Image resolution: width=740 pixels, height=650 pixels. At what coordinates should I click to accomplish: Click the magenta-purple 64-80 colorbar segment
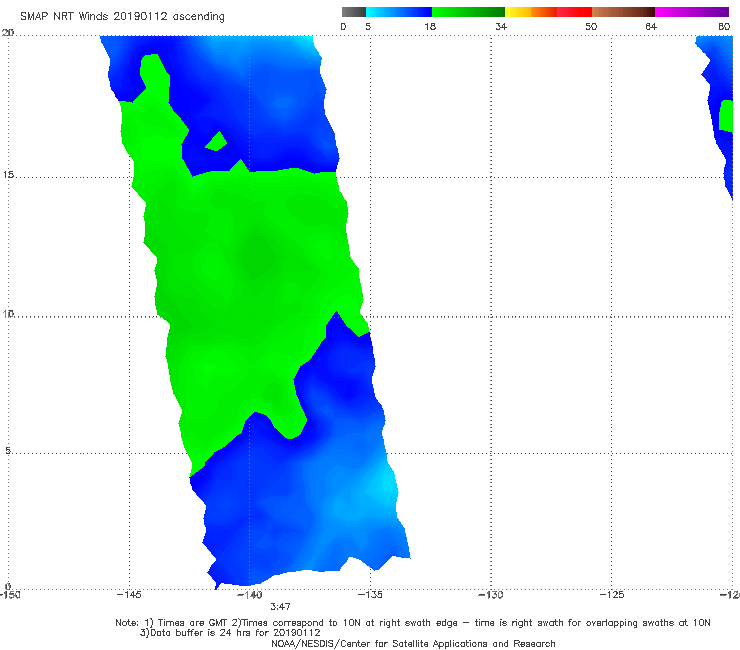[x=692, y=12]
